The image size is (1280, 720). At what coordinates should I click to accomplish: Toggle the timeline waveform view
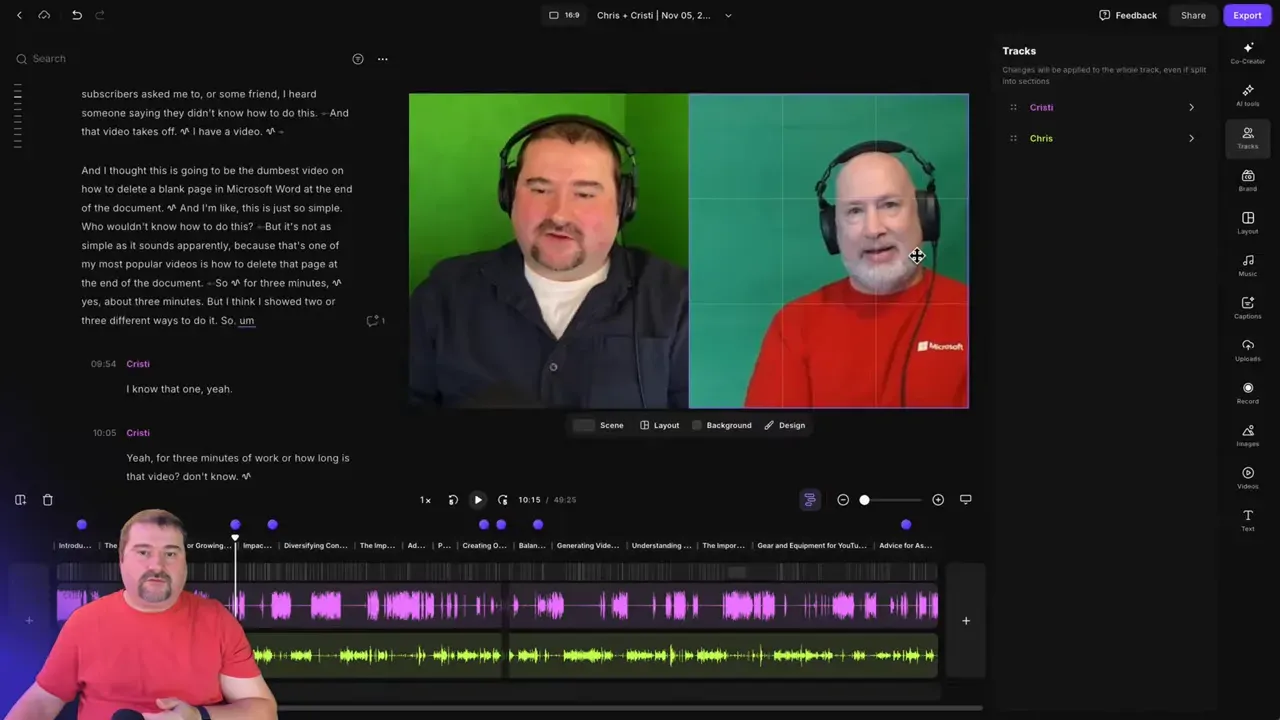(x=809, y=499)
